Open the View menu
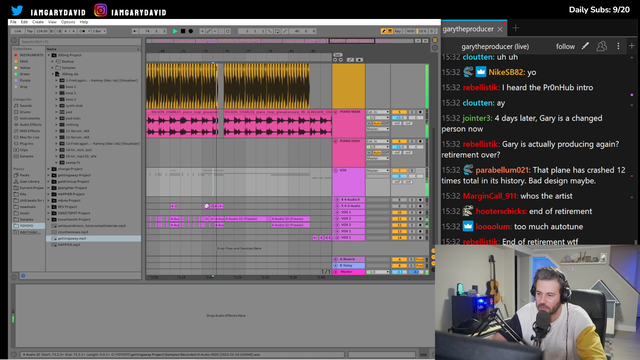This screenshot has height=360, width=640. point(52,22)
